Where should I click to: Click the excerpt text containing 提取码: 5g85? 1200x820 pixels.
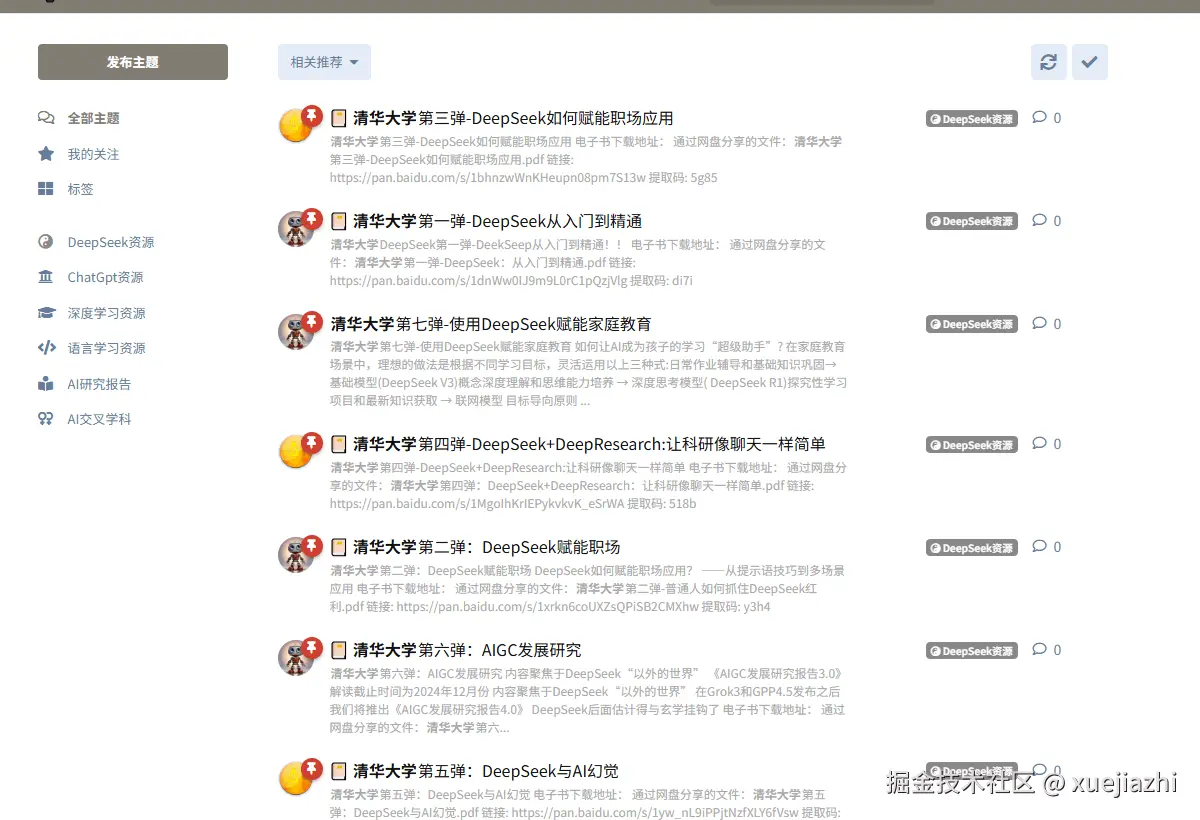(588, 160)
